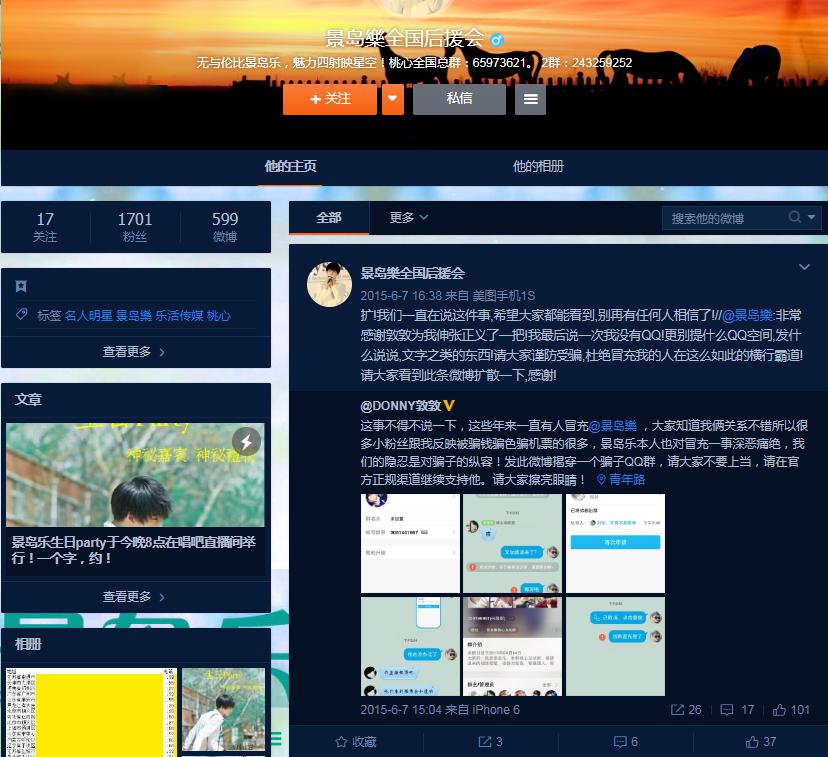
Task: Click the hamburger menu icon beside 私信
Action: 530,99
